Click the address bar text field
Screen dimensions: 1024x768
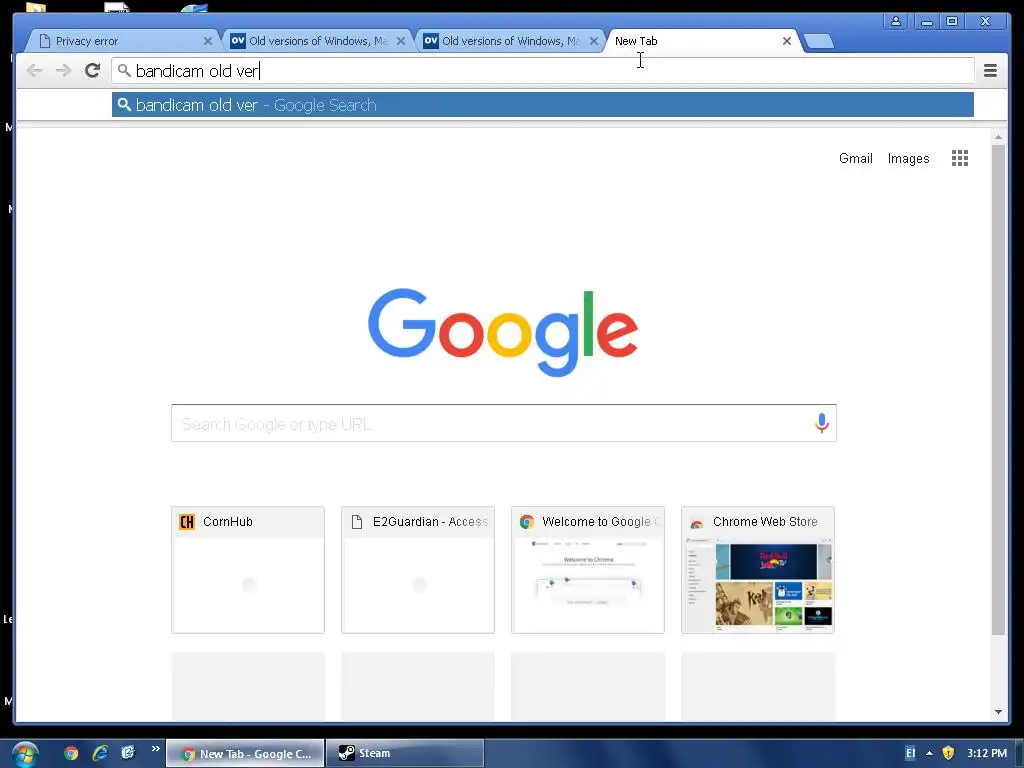[x=542, y=71]
